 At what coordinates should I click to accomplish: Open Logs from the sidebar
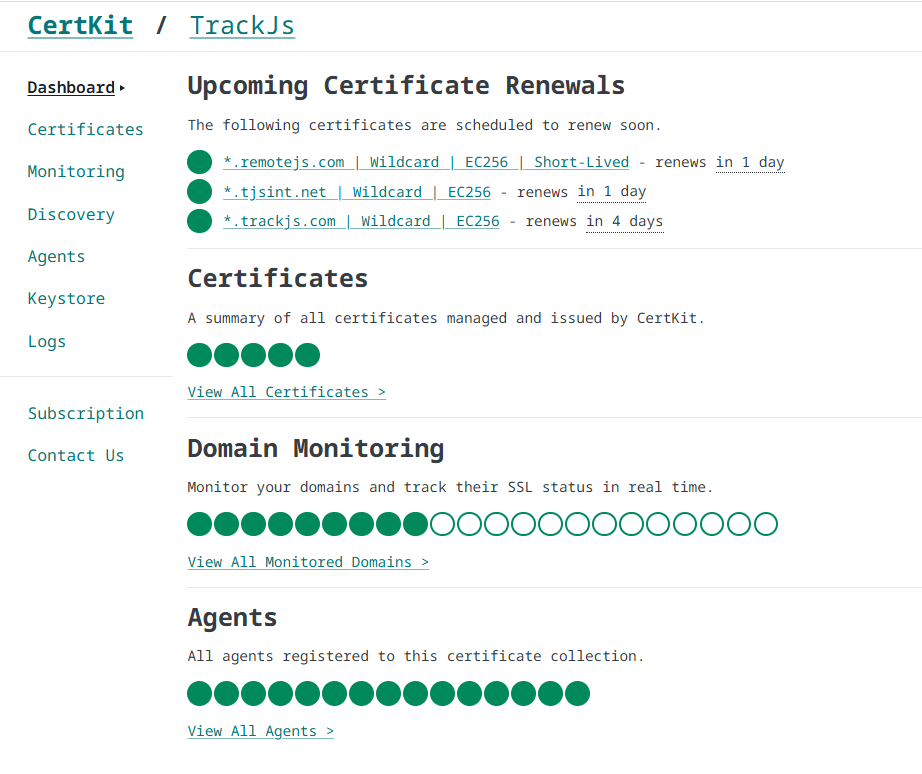[x=47, y=341]
